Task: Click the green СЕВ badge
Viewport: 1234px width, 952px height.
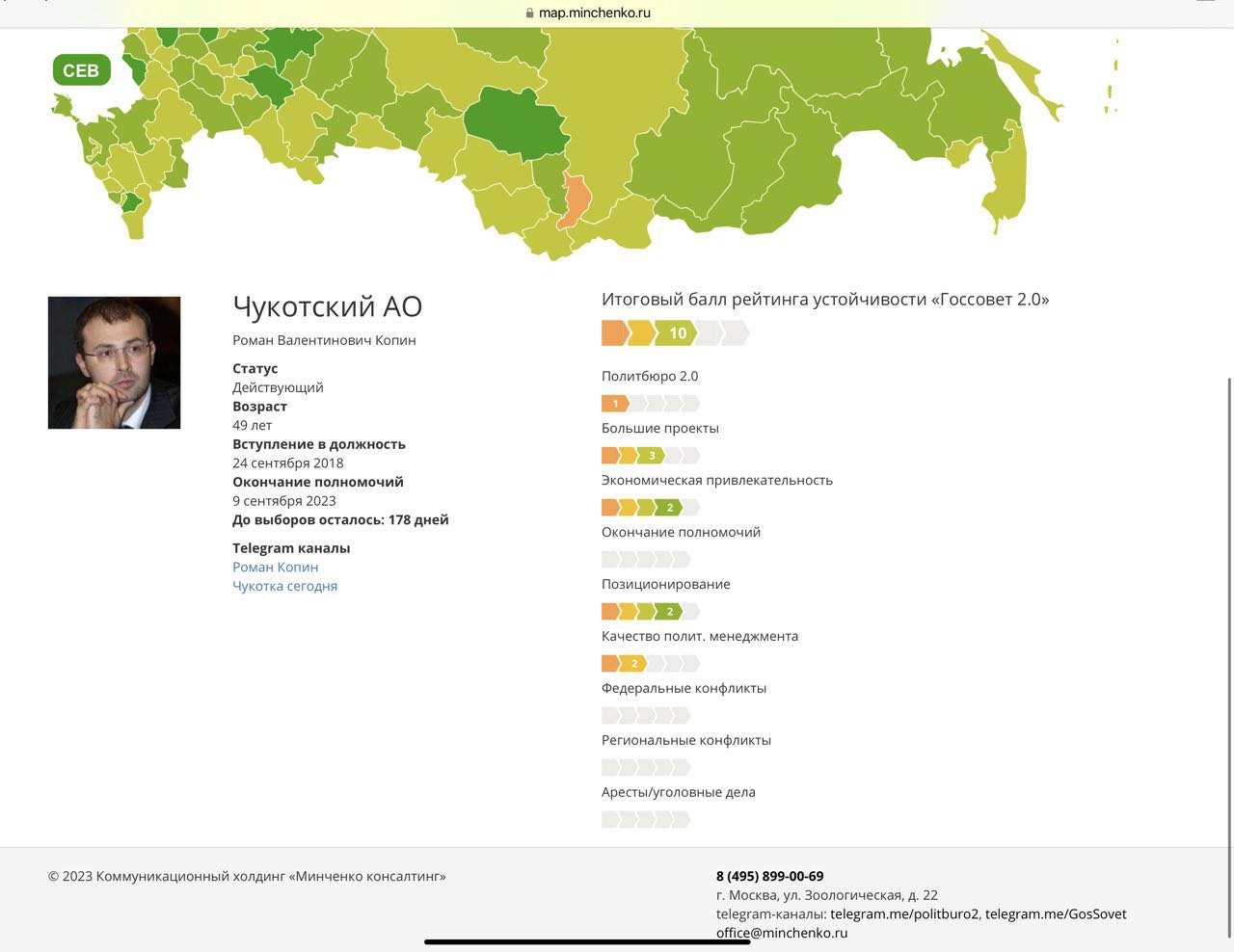Action: (x=82, y=70)
